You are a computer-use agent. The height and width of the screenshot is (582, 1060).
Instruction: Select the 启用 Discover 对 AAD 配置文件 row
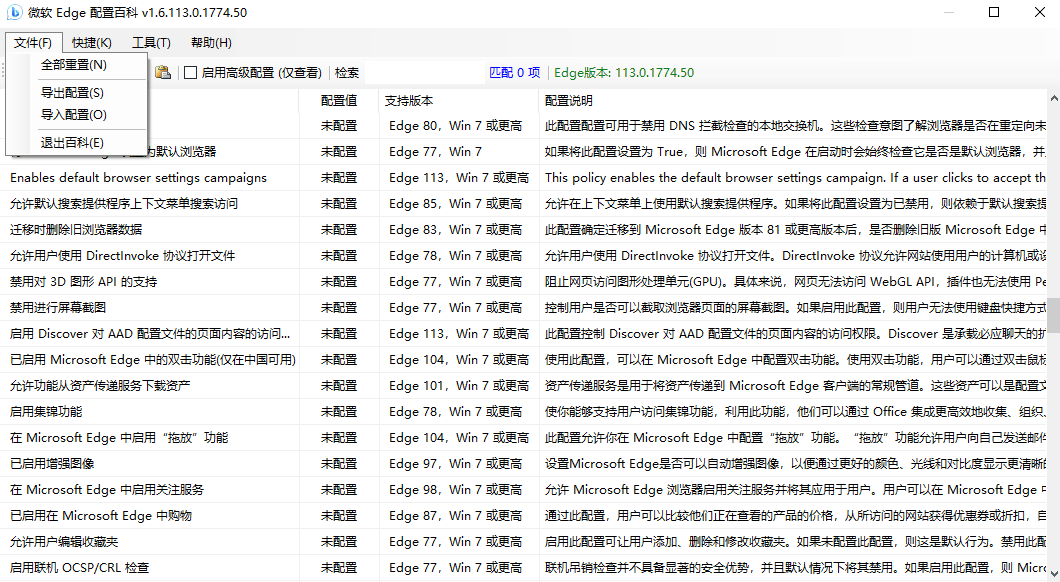click(524, 334)
